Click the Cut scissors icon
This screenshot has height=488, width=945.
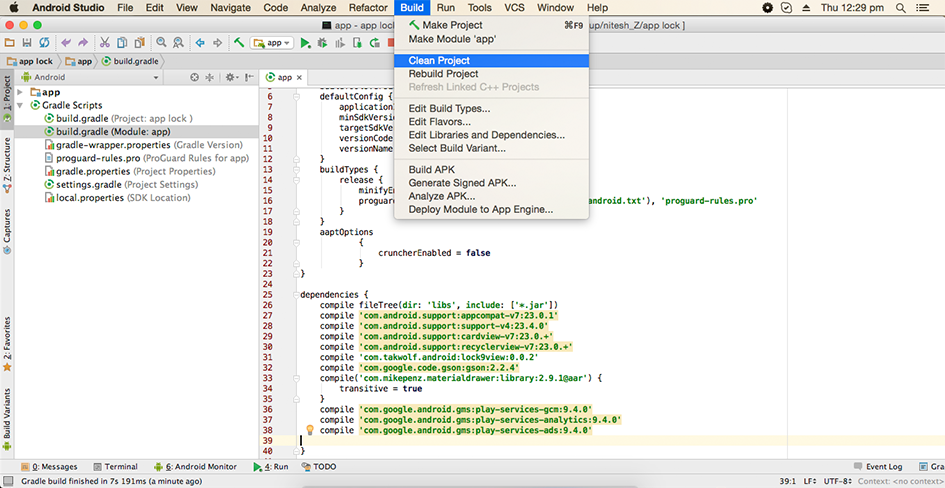pyautogui.click(x=105, y=43)
